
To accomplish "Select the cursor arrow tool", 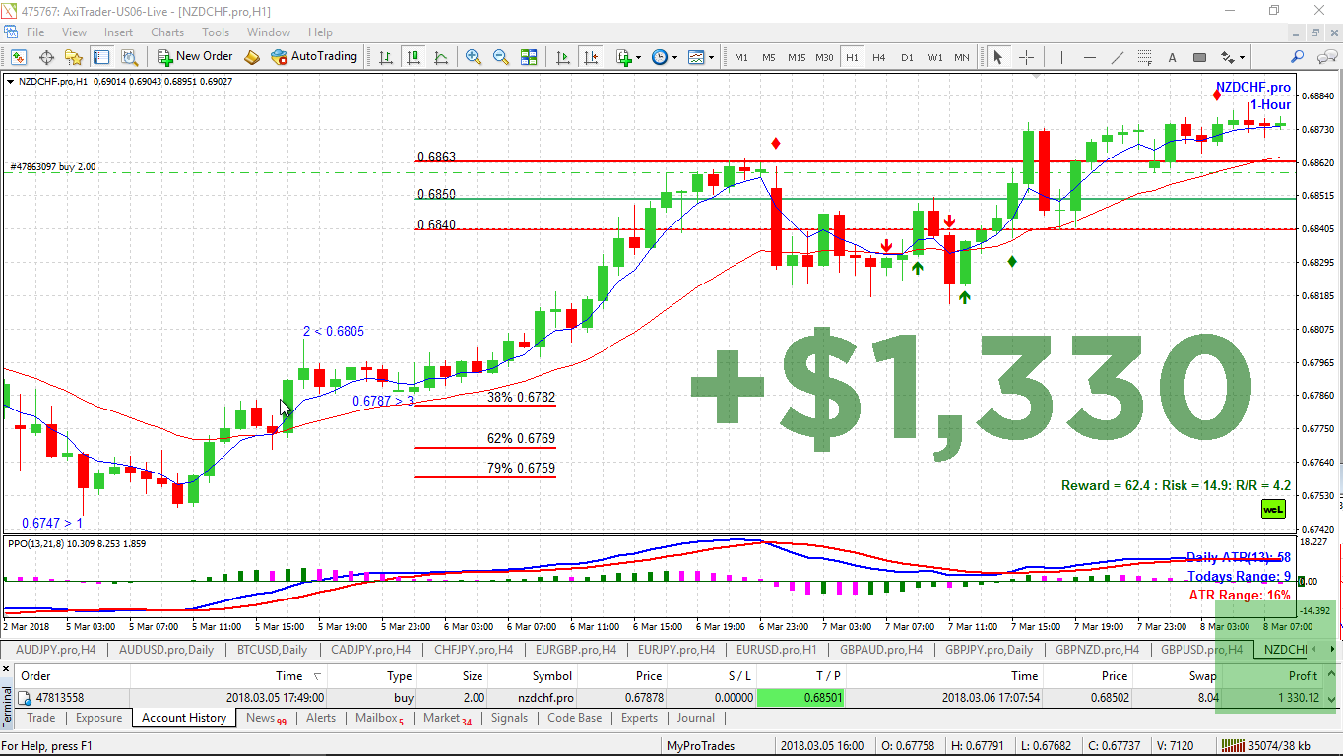I will [x=997, y=57].
